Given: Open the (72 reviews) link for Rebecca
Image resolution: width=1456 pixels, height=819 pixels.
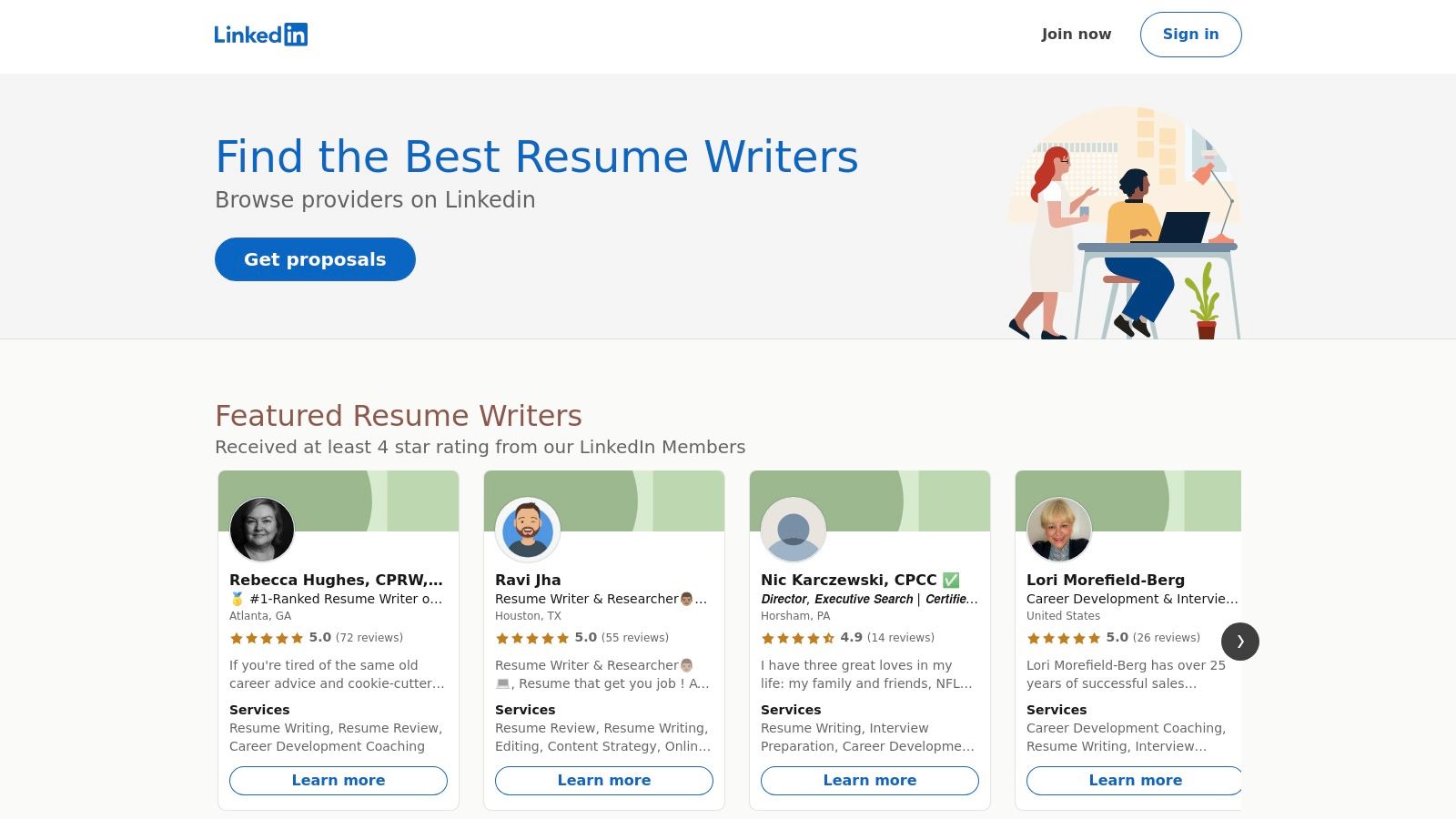Looking at the screenshot, I should click(369, 638).
